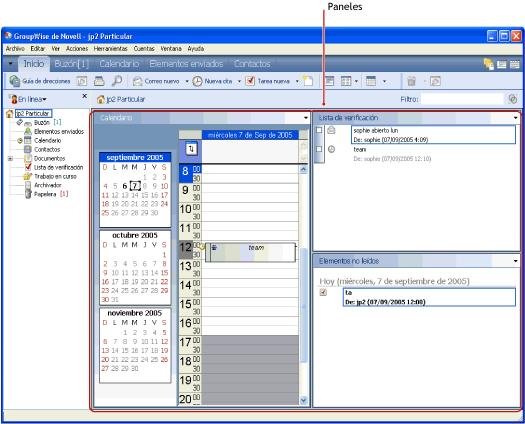Select Papelera folder in tree

45,194
